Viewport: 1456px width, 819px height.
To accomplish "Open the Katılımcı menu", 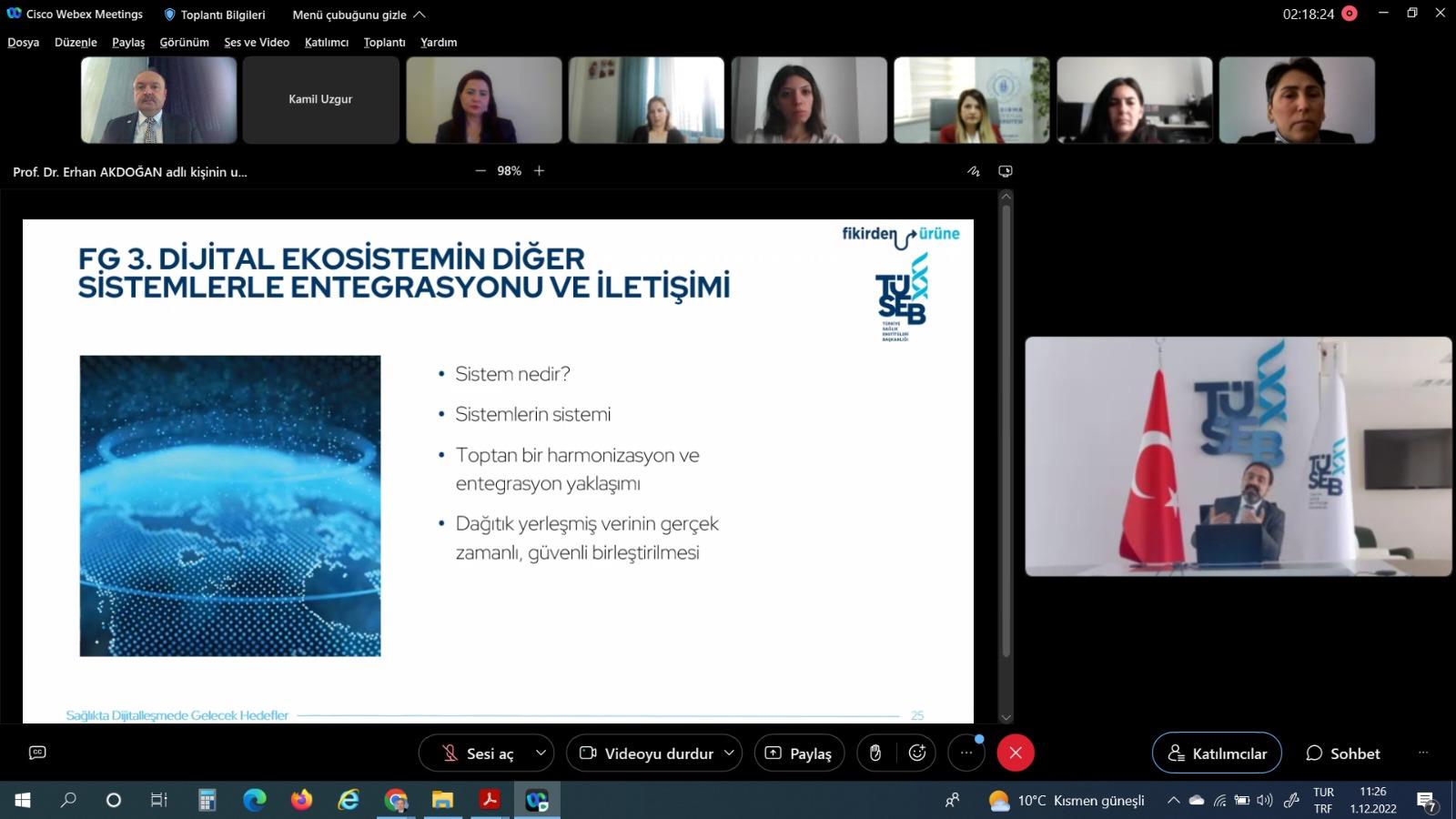I will tap(327, 42).
